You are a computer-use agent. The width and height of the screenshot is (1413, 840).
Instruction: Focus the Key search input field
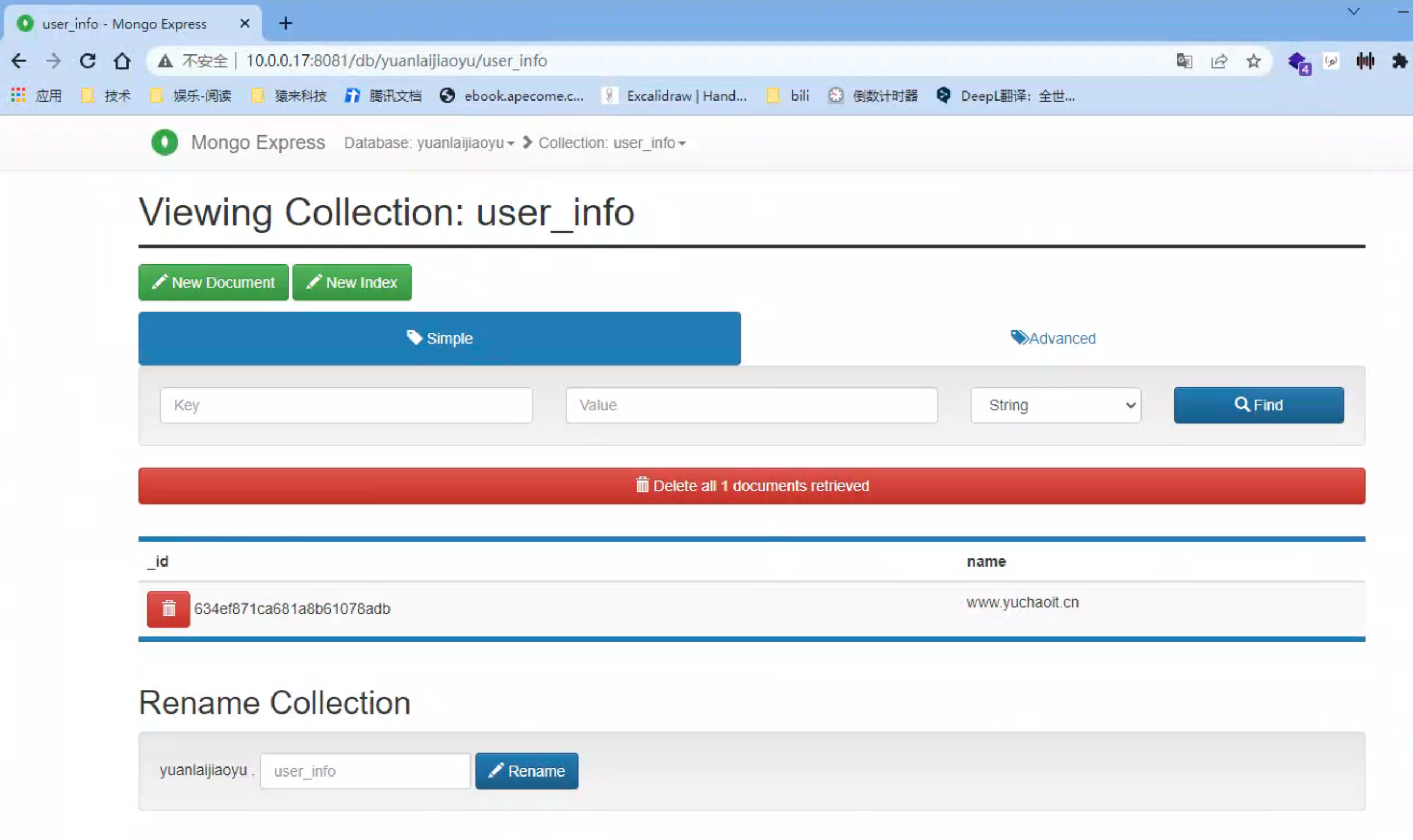(x=346, y=405)
